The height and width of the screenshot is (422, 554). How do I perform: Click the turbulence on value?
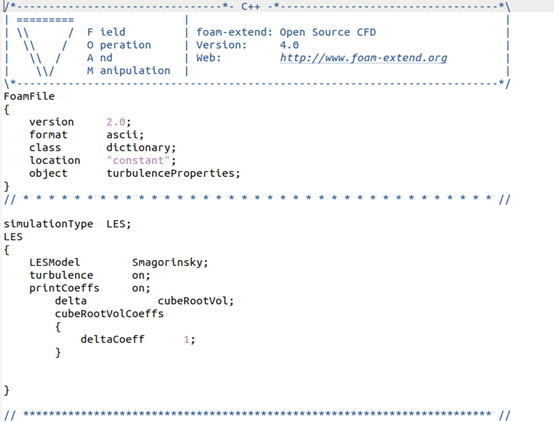point(138,276)
